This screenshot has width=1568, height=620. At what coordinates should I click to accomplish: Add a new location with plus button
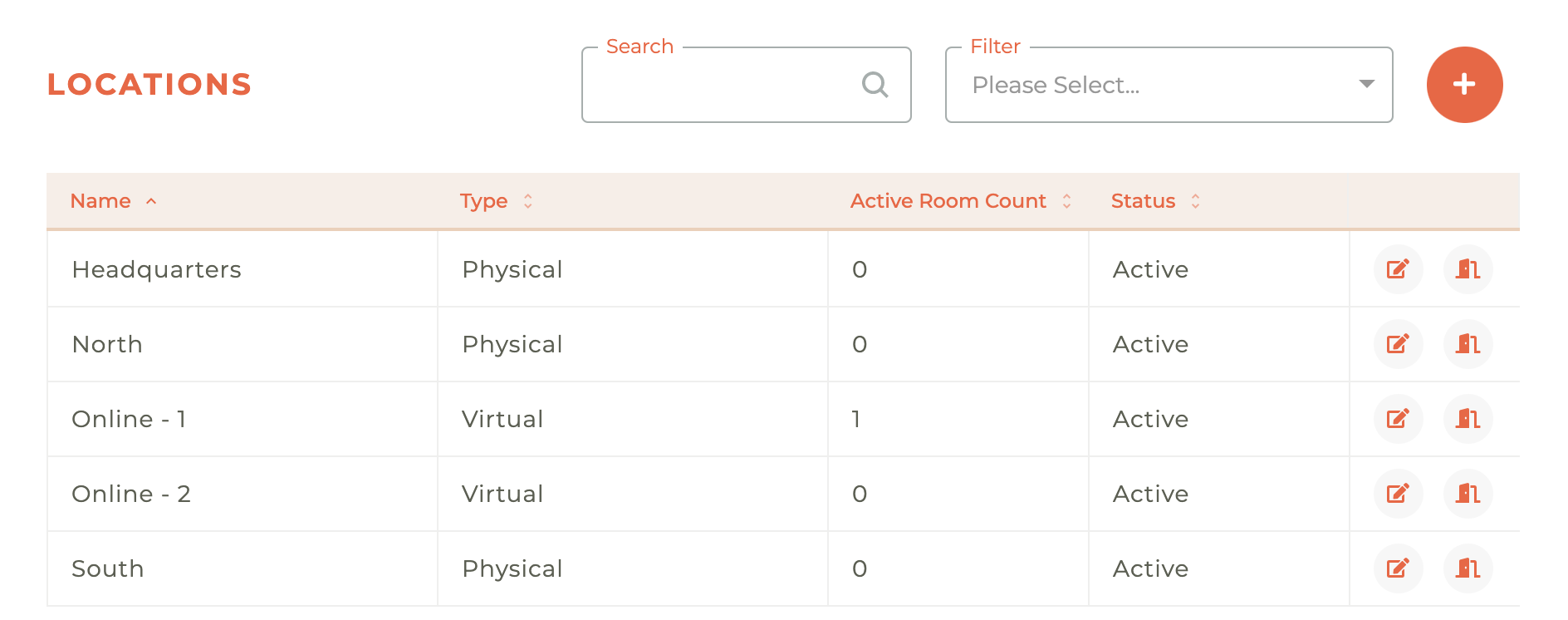point(1464,85)
